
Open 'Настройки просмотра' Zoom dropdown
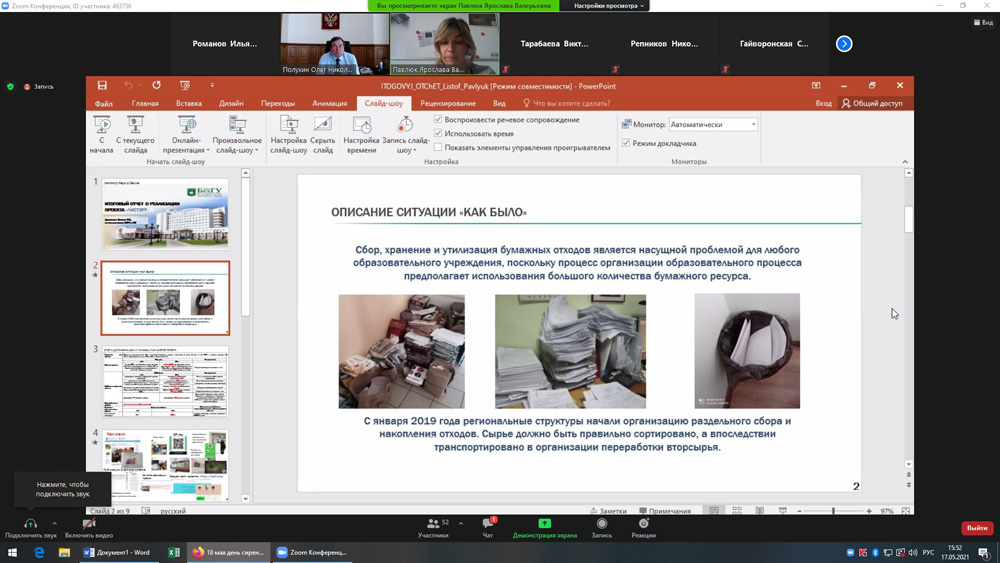point(609,6)
